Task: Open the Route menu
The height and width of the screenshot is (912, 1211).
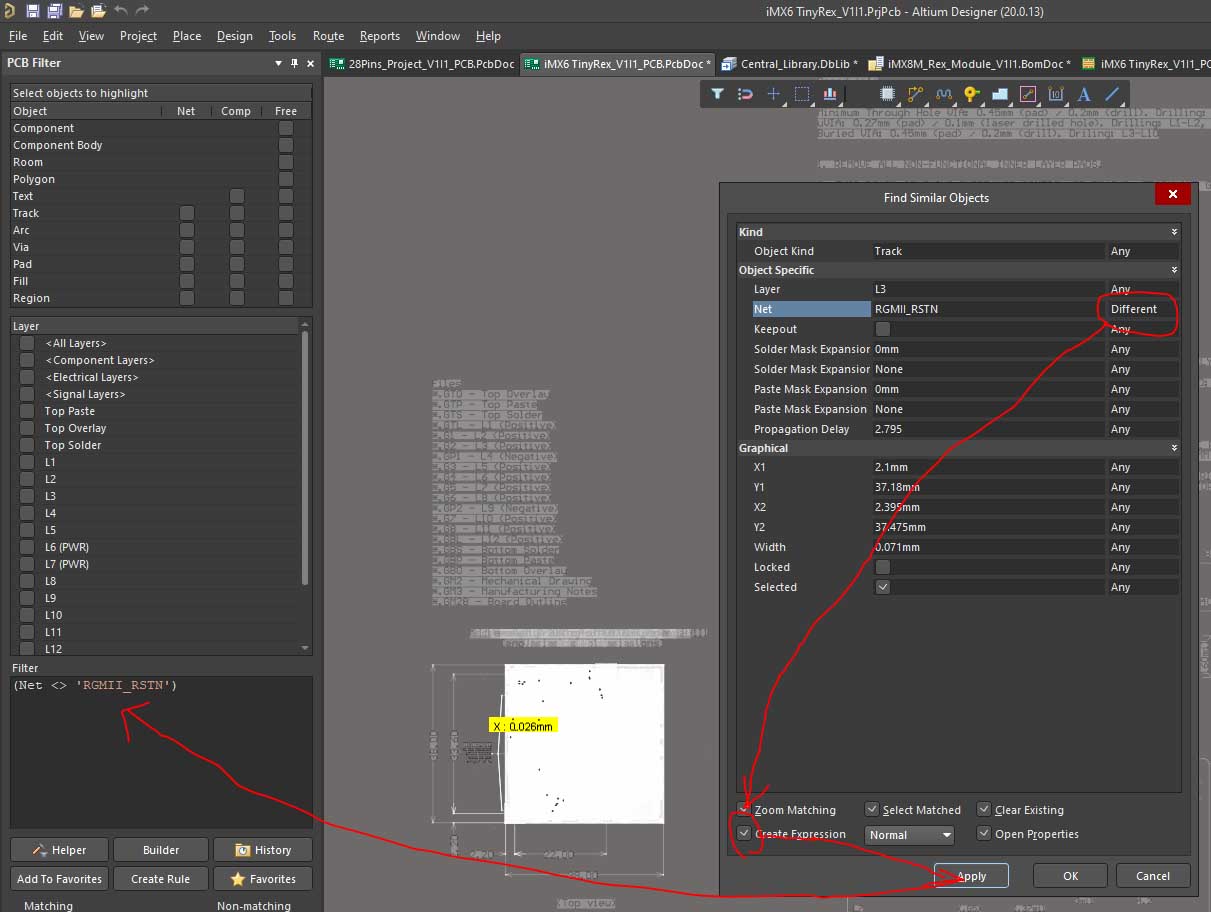Action: pyautogui.click(x=328, y=36)
